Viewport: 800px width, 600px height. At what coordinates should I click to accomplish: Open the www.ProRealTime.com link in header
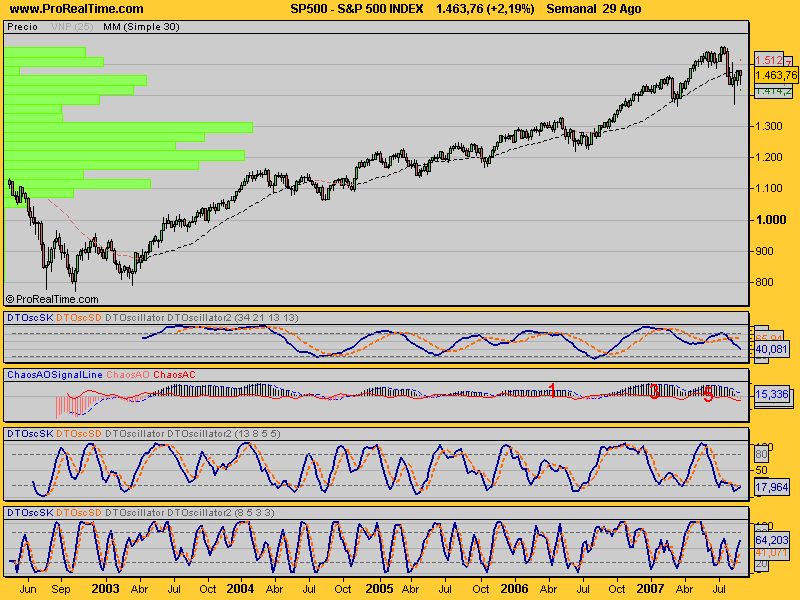[x=77, y=9]
